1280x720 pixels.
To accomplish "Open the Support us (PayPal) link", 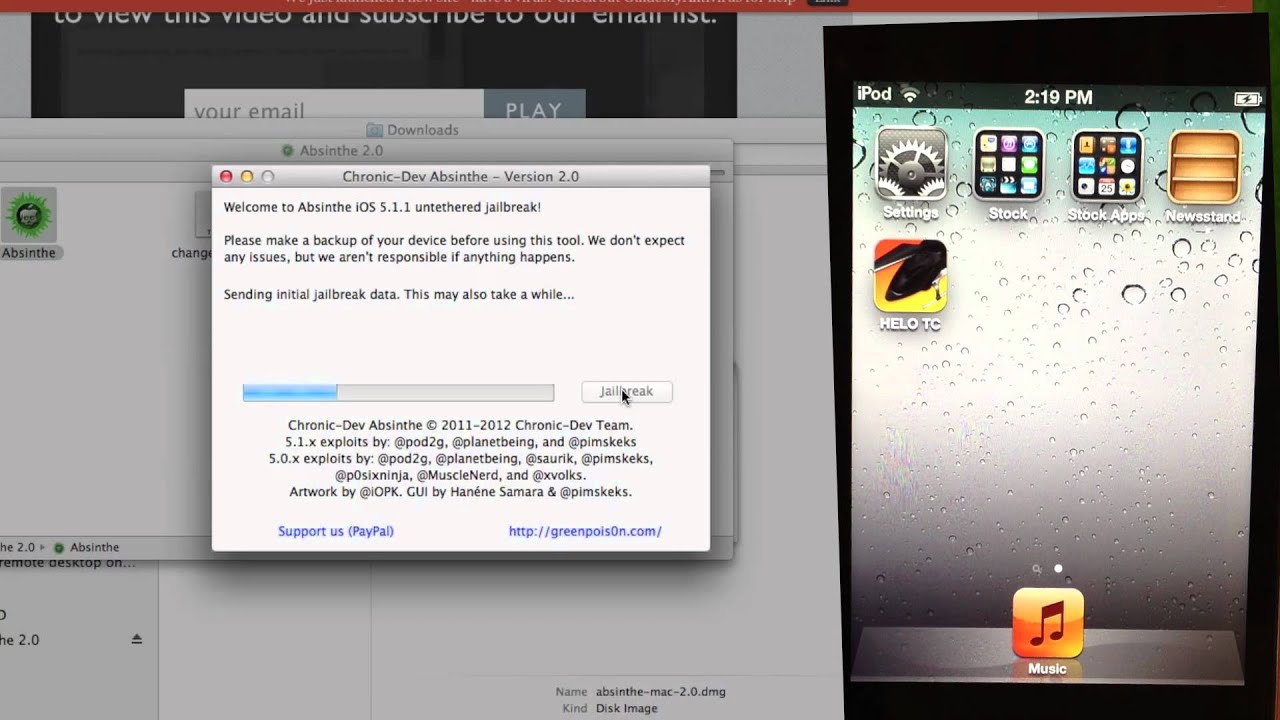I will (x=336, y=531).
